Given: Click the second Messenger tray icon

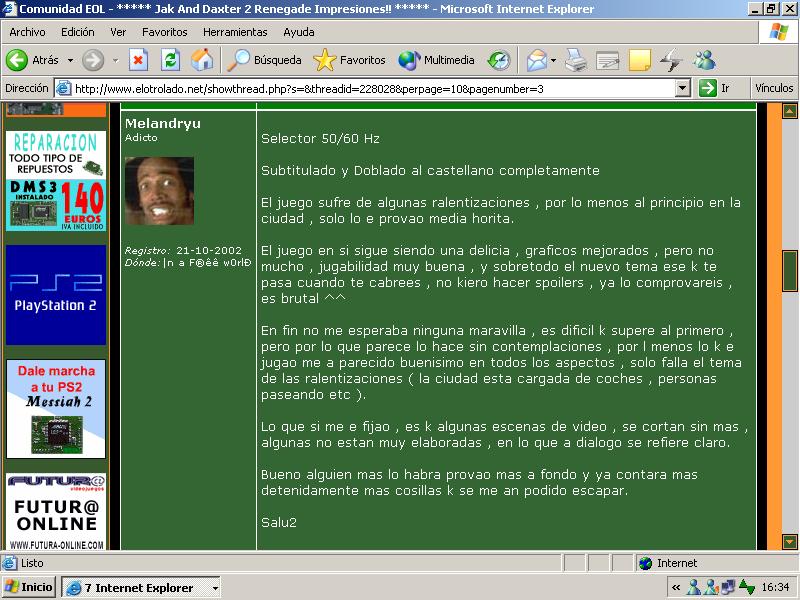Looking at the screenshot, I should [711, 588].
